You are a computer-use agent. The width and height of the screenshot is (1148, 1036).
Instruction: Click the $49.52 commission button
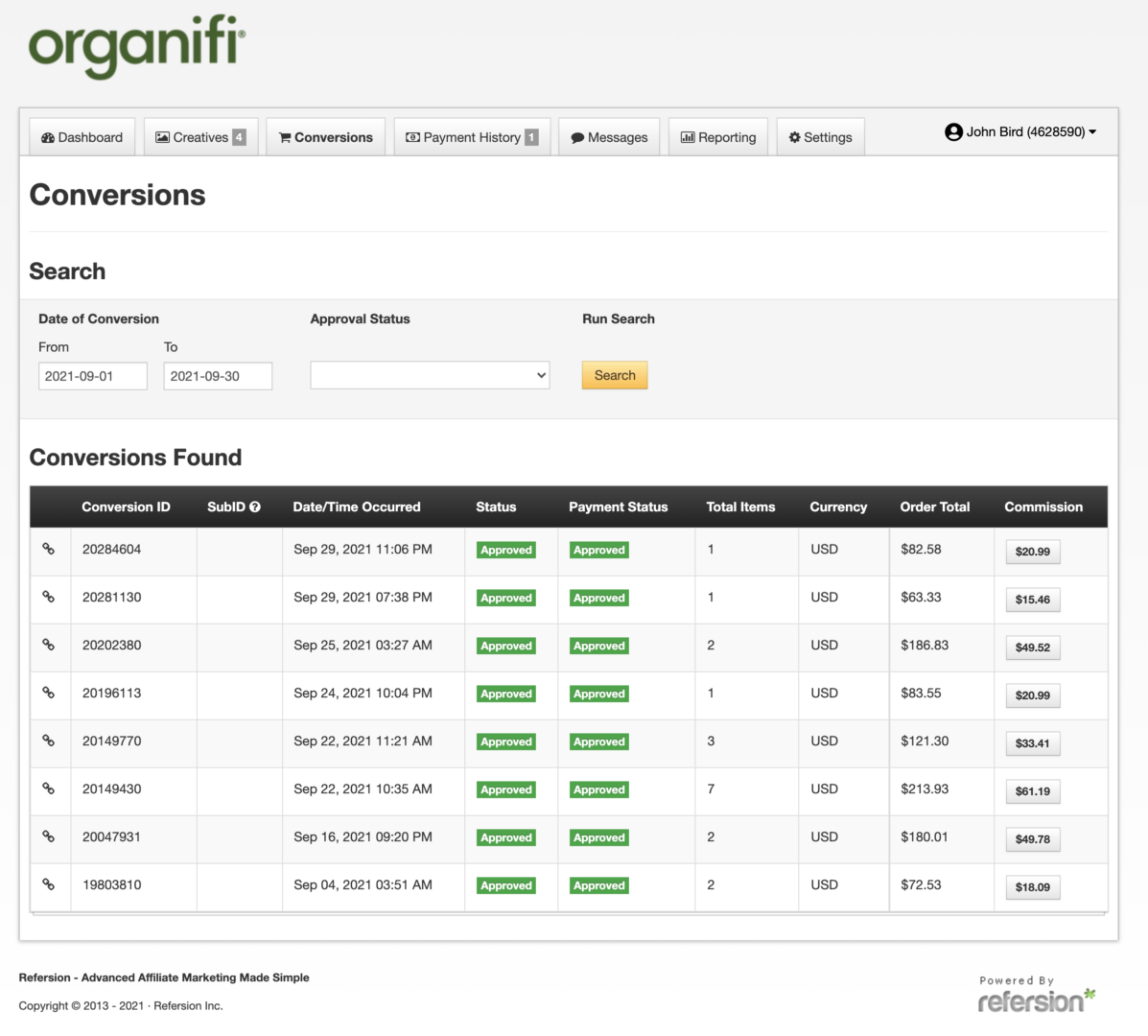(1032, 647)
